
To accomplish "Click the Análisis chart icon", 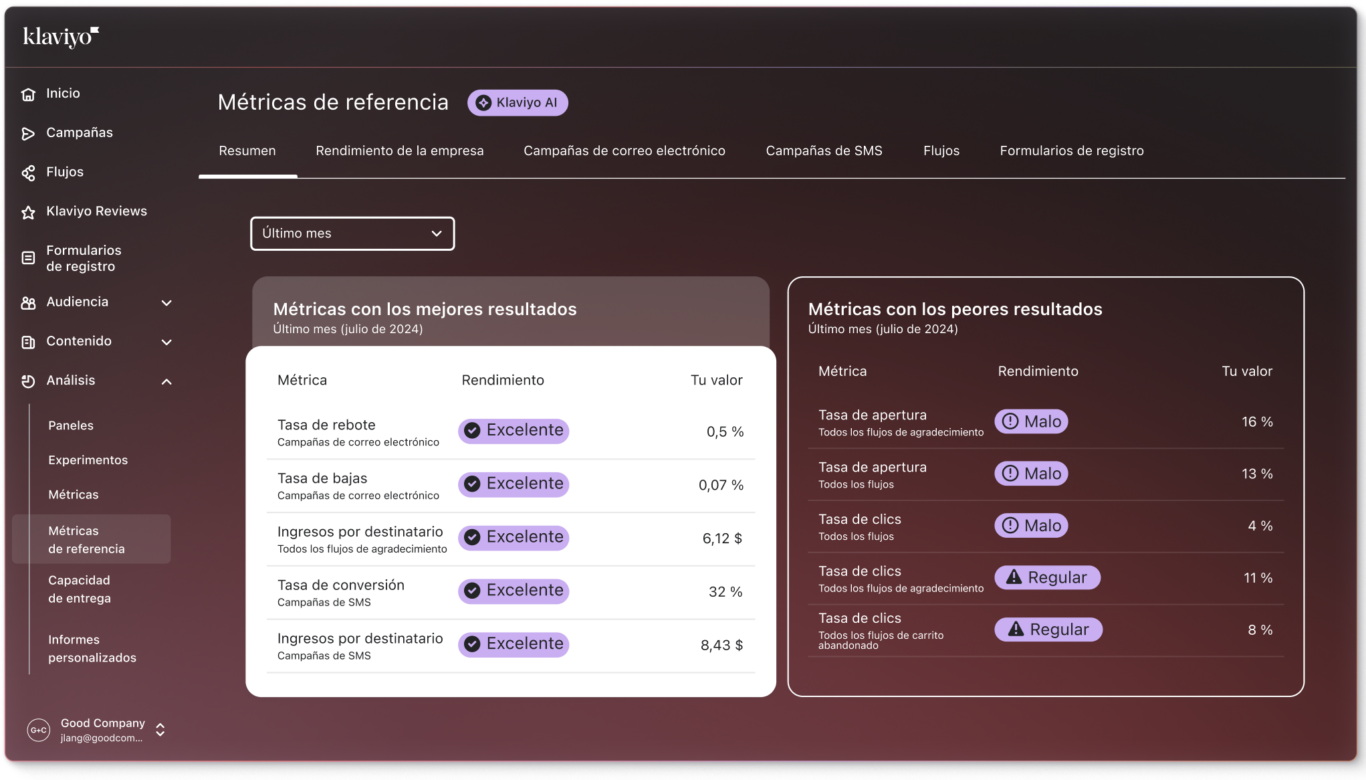I will click(x=28, y=381).
